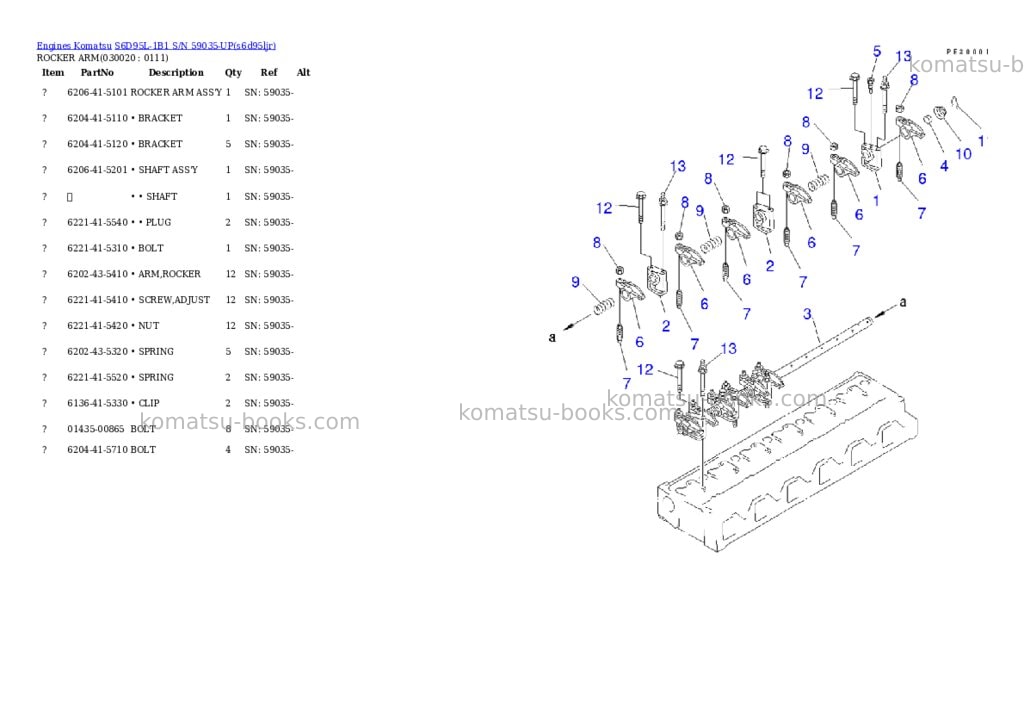Click the "• • PLUG" description
Viewport: 1024px width, 725px height.
[x=151, y=222]
